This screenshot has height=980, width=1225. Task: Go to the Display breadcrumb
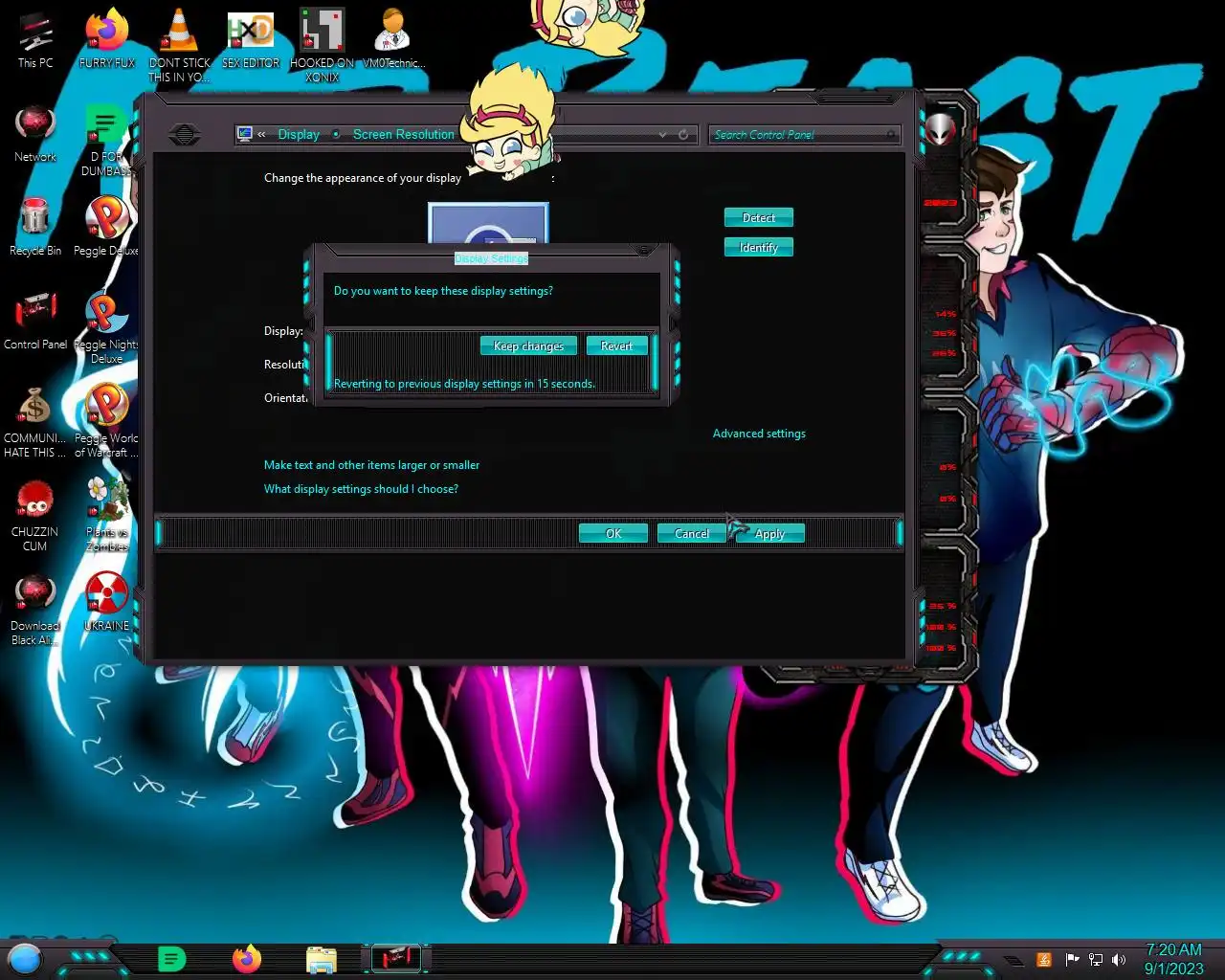coord(299,135)
